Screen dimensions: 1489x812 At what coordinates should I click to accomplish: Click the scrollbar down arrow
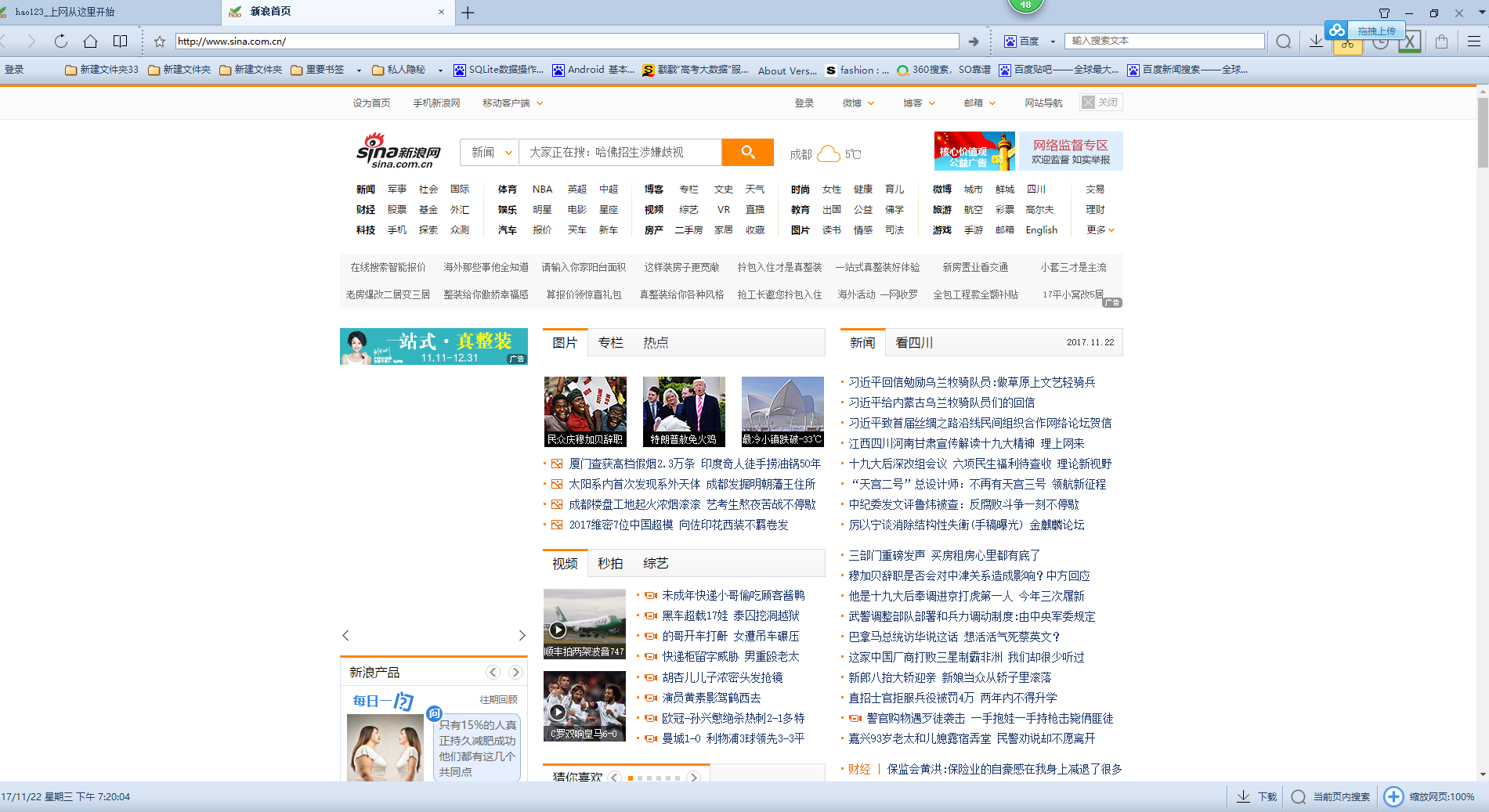tap(1483, 774)
